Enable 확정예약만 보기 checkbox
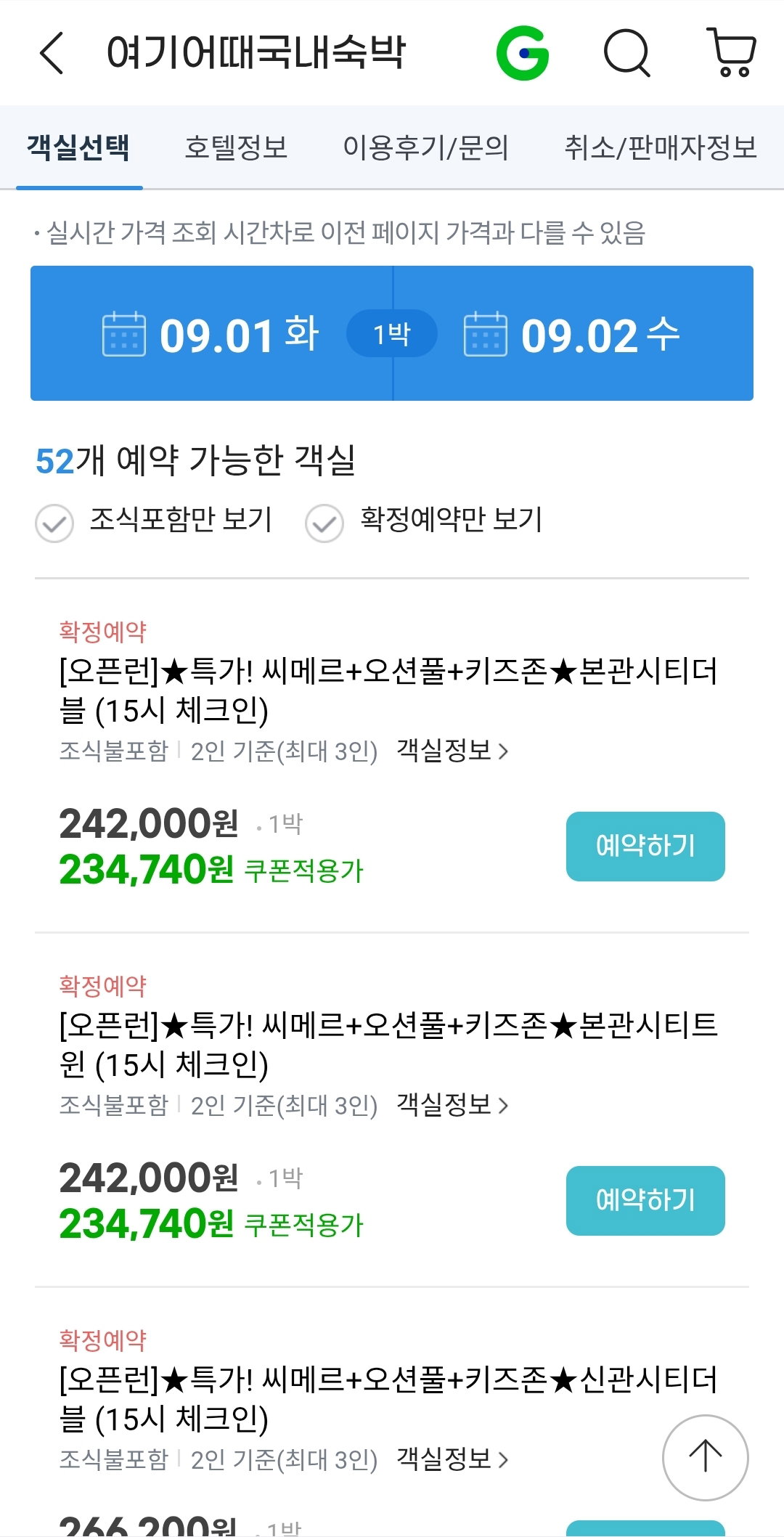The height and width of the screenshot is (1537, 784). coord(324,523)
